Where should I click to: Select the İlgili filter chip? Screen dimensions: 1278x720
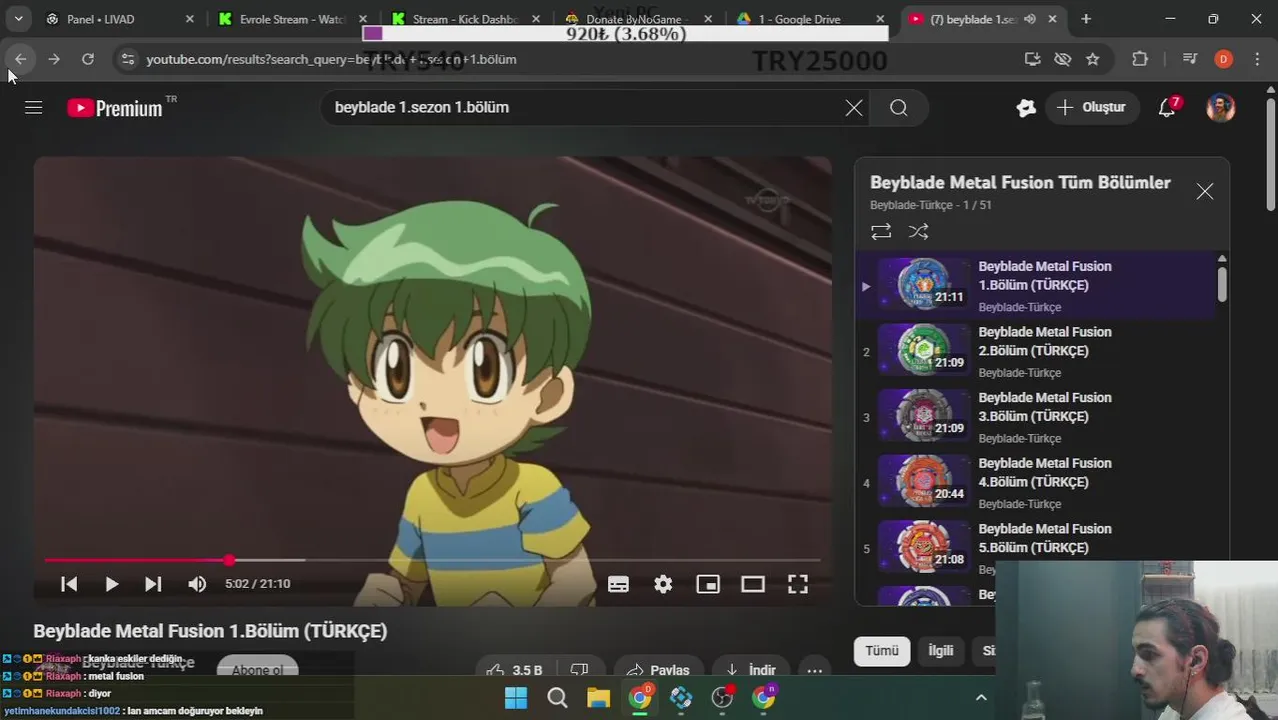[940, 651]
